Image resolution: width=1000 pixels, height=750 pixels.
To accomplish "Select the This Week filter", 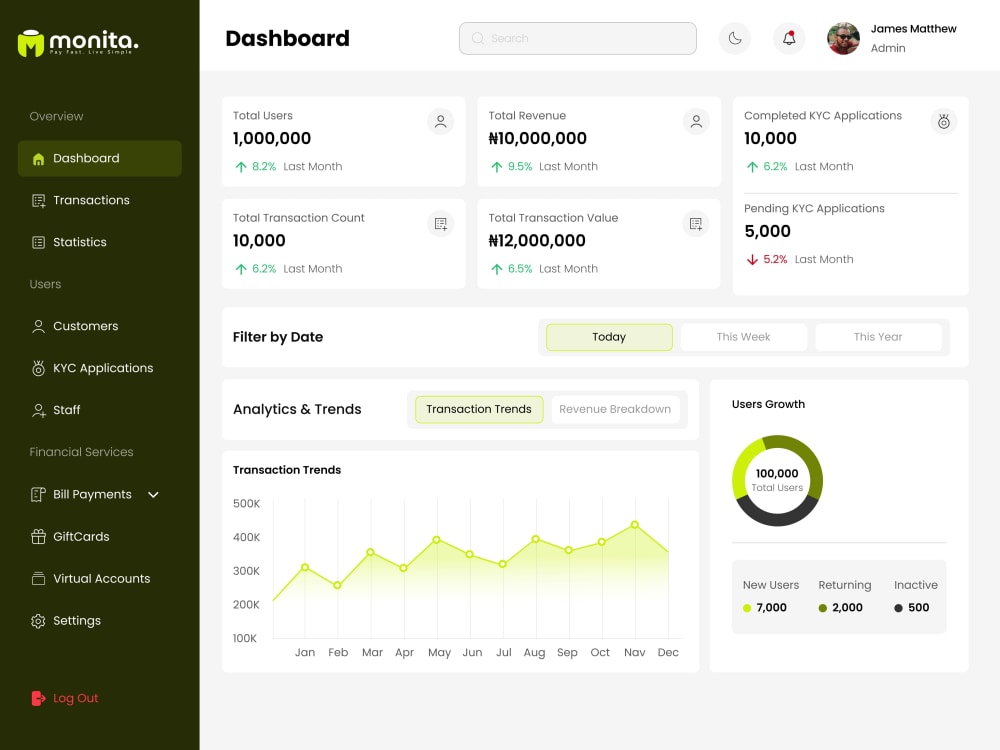I will tap(744, 337).
